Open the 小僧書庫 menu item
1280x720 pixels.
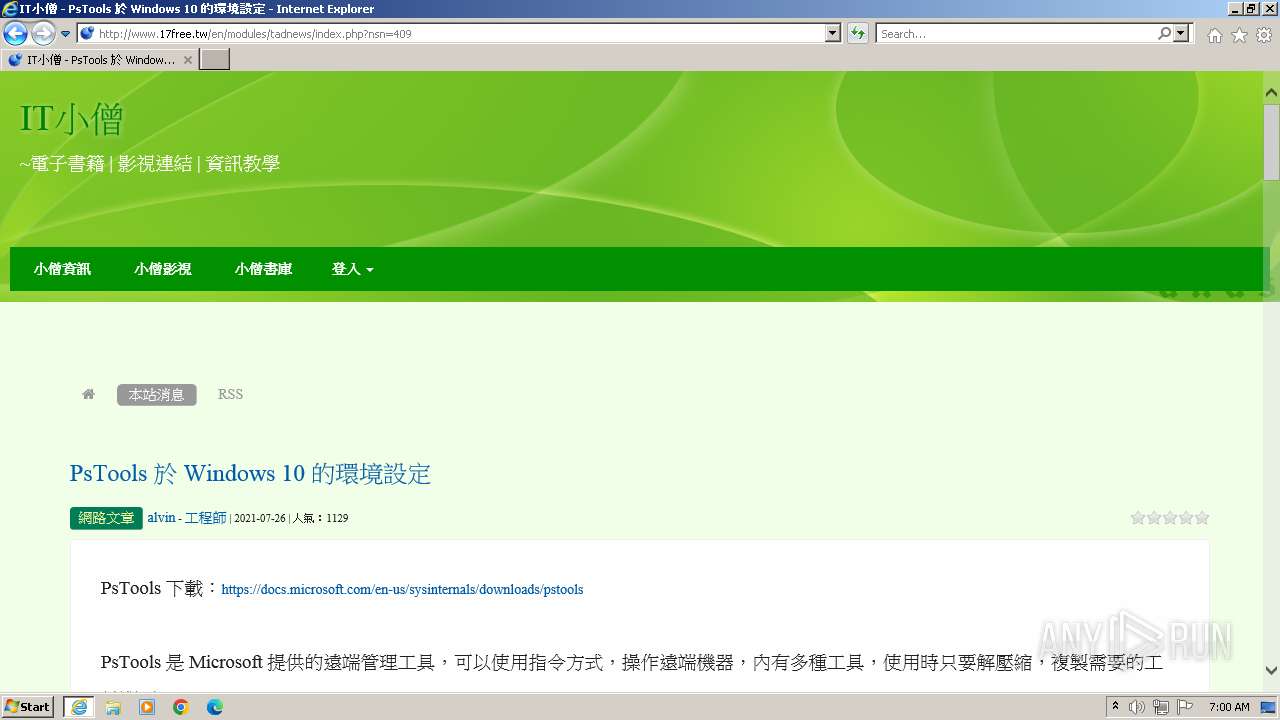(x=264, y=269)
